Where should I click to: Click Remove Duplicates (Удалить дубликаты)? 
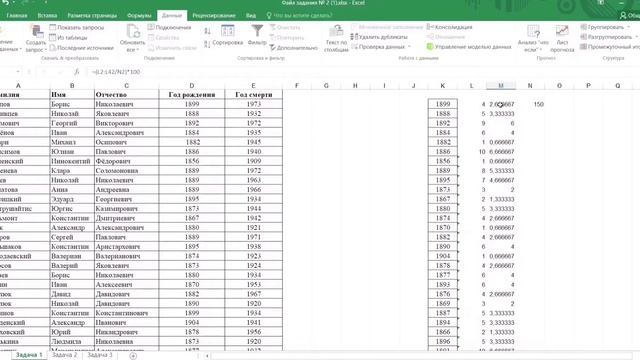pos(379,37)
